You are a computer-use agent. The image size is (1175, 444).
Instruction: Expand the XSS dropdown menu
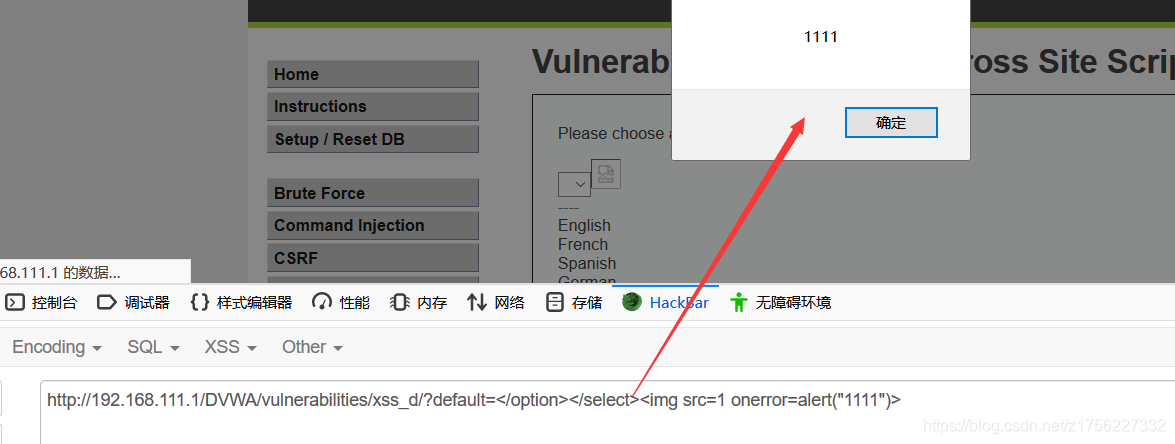[231, 347]
